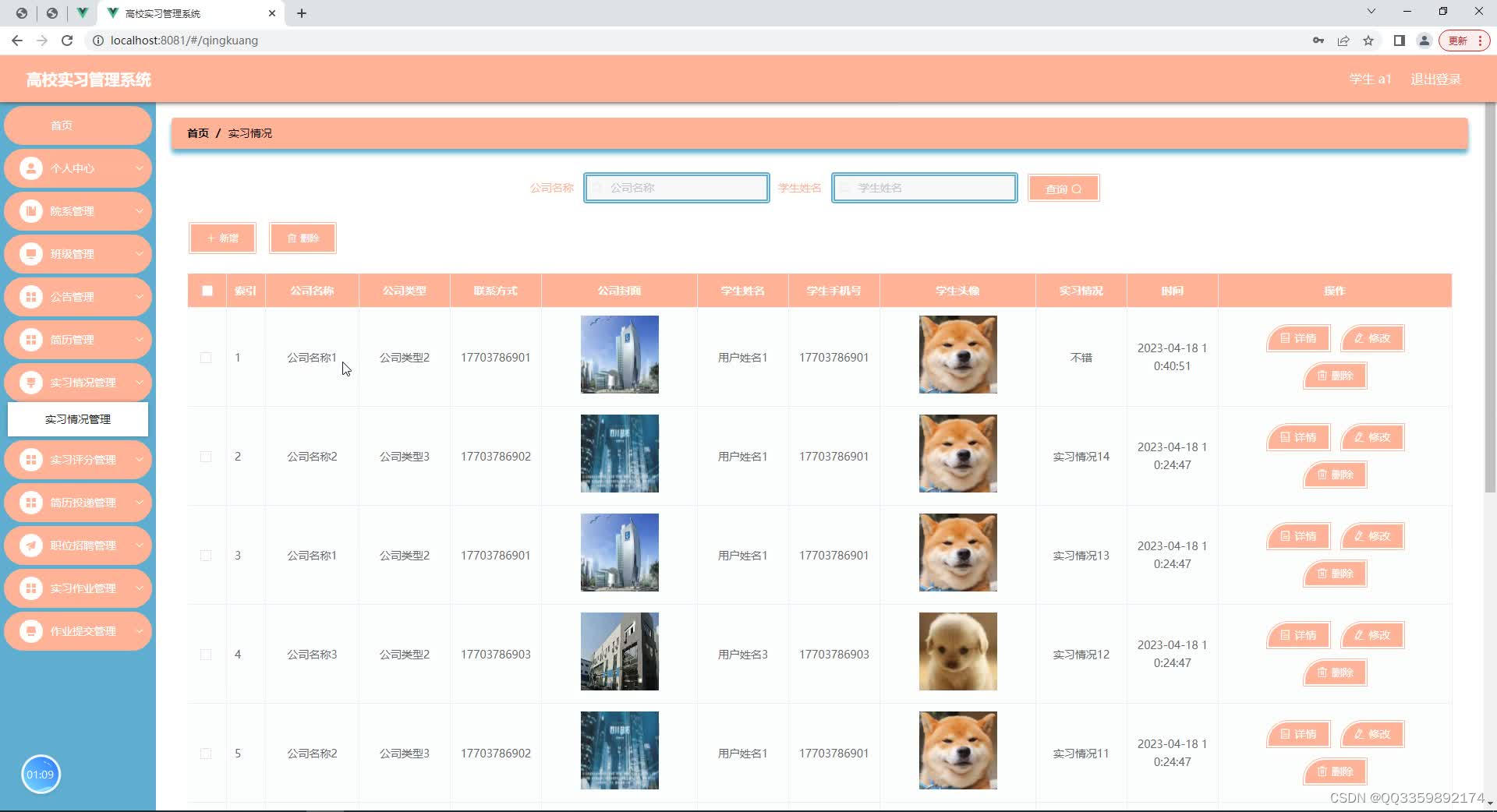This screenshot has height=812, width=1497.
Task: Go back with the browser back arrow
Action: [x=17, y=41]
